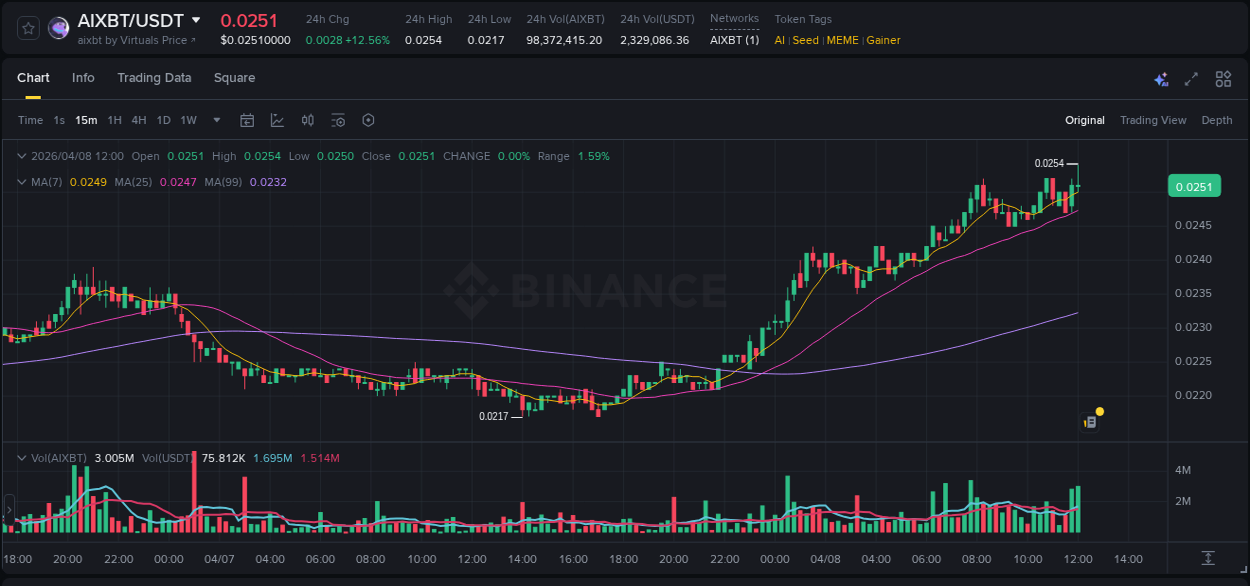Click the yellow alert dot on the chart
1250x586 pixels.
pos(1098,411)
